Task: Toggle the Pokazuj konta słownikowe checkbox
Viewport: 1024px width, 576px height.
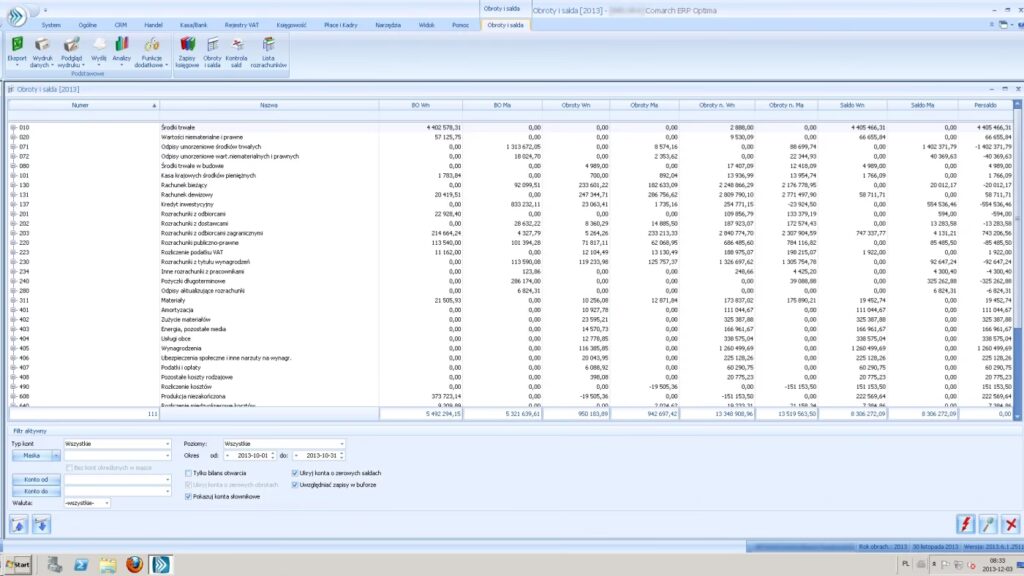Action: pyautogui.click(x=189, y=496)
